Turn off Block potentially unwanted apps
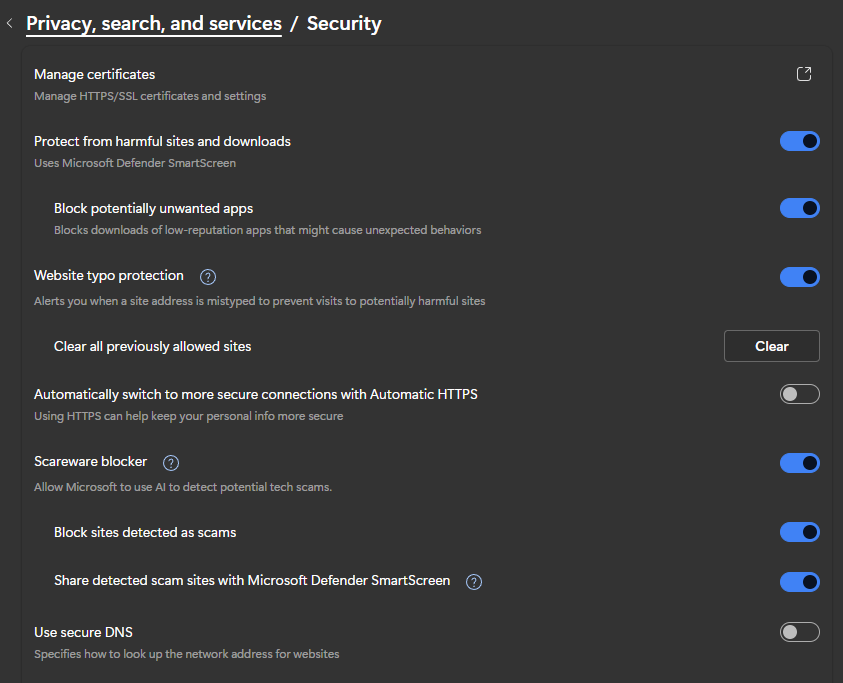 pos(799,208)
